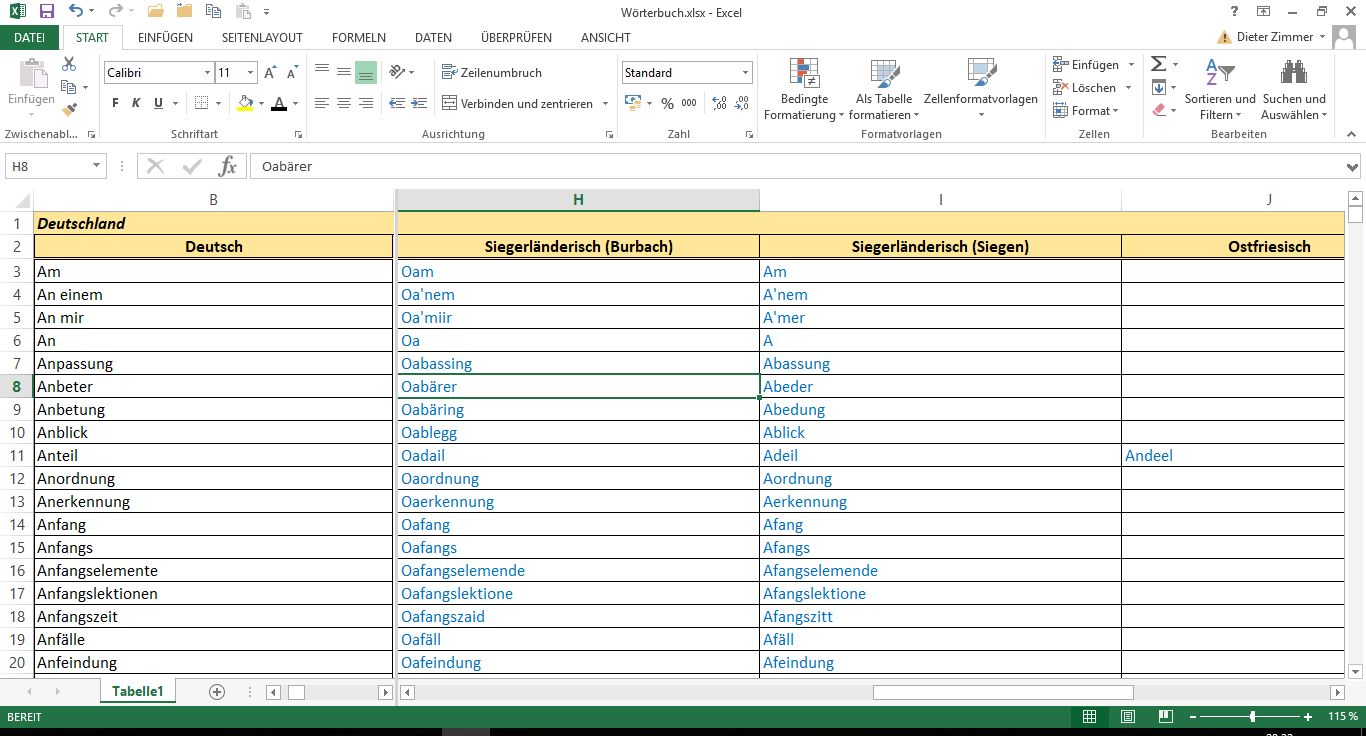Switch to the FORMELN tab
This screenshot has width=1366, height=736.
click(x=359, y=37)
